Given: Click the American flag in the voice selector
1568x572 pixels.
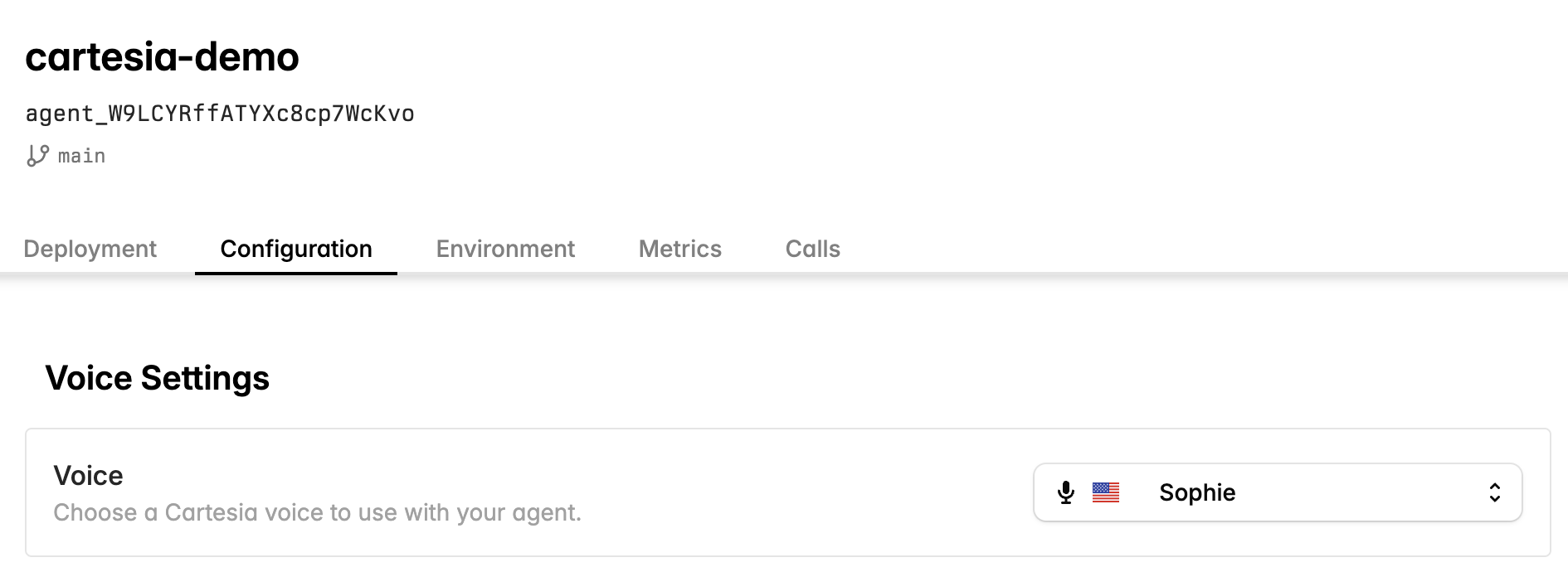Looking at the screenshot, I should 1107,492.
